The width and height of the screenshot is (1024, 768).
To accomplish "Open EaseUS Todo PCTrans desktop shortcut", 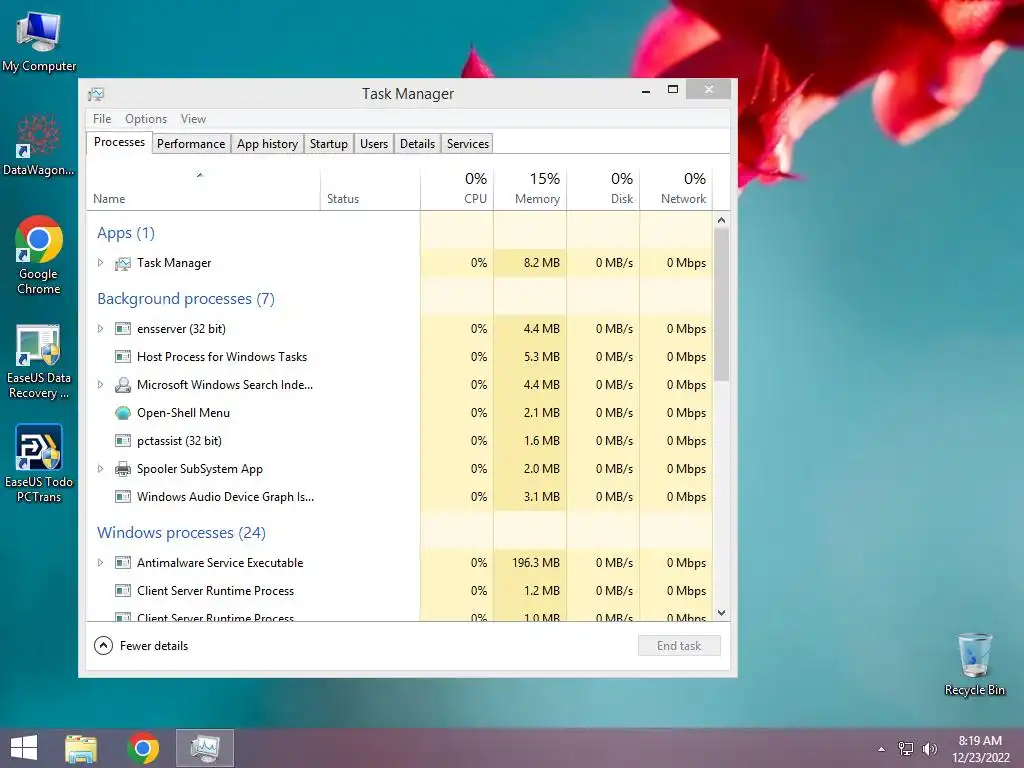I will click(39, 464).
